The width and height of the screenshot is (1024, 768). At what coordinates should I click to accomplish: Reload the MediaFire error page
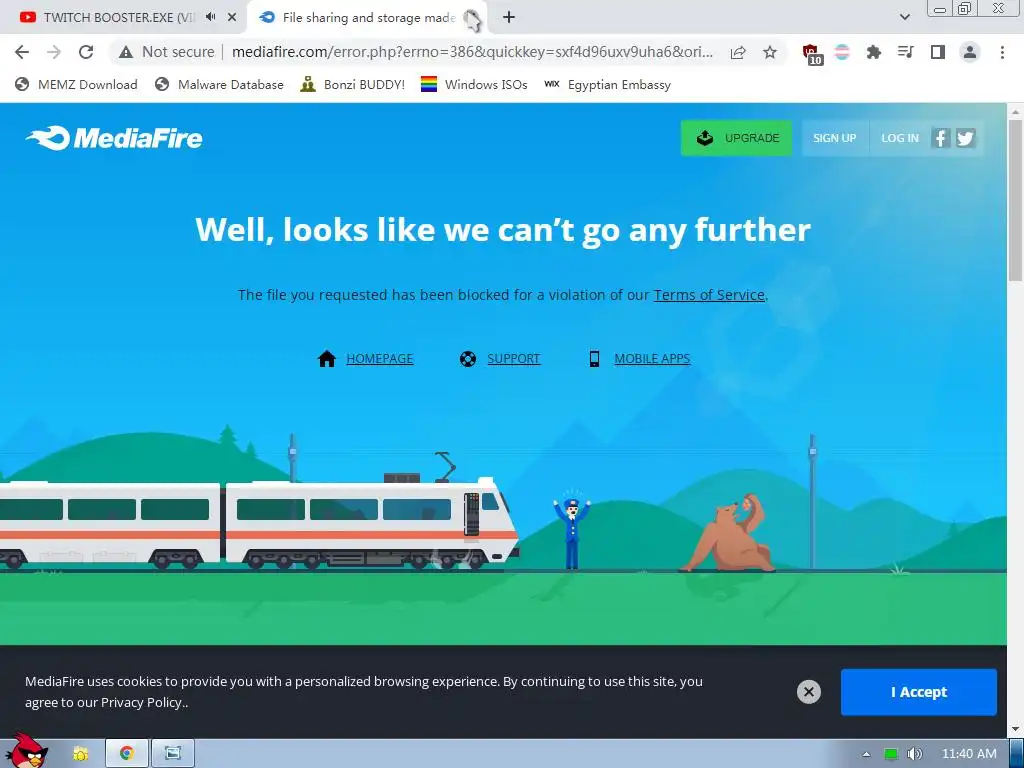click(x=86, y=52)
